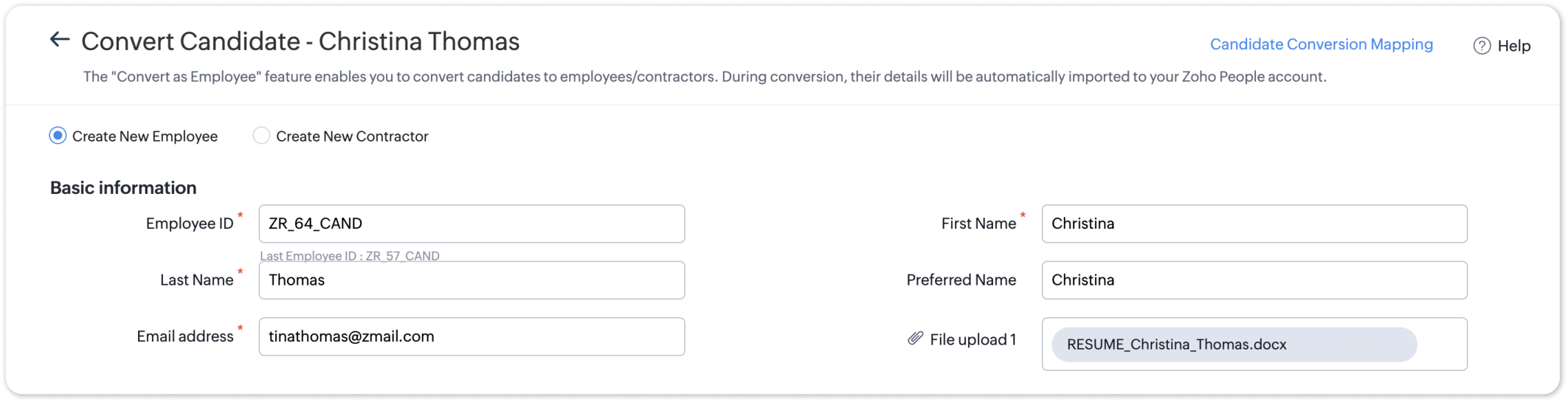Click the Employee ID field label
This screenshot has width=1568, height=402.
tap(190, 223)
